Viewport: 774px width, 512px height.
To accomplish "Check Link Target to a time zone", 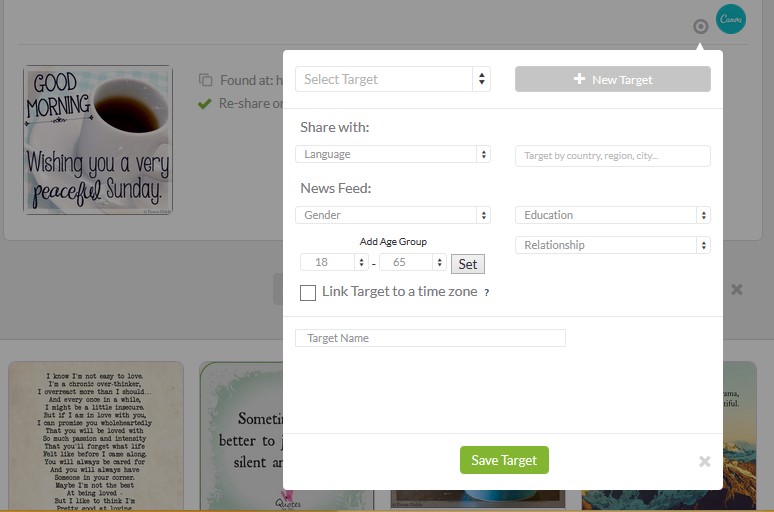I will (308, 292).
